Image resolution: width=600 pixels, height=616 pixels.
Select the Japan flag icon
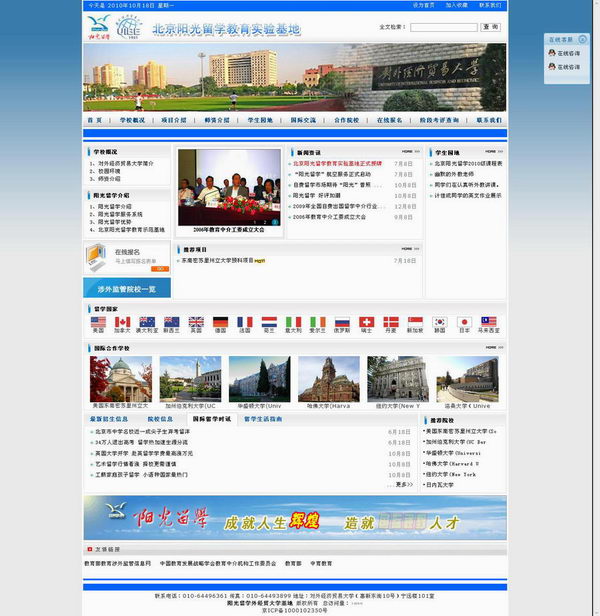pos(464,322)
